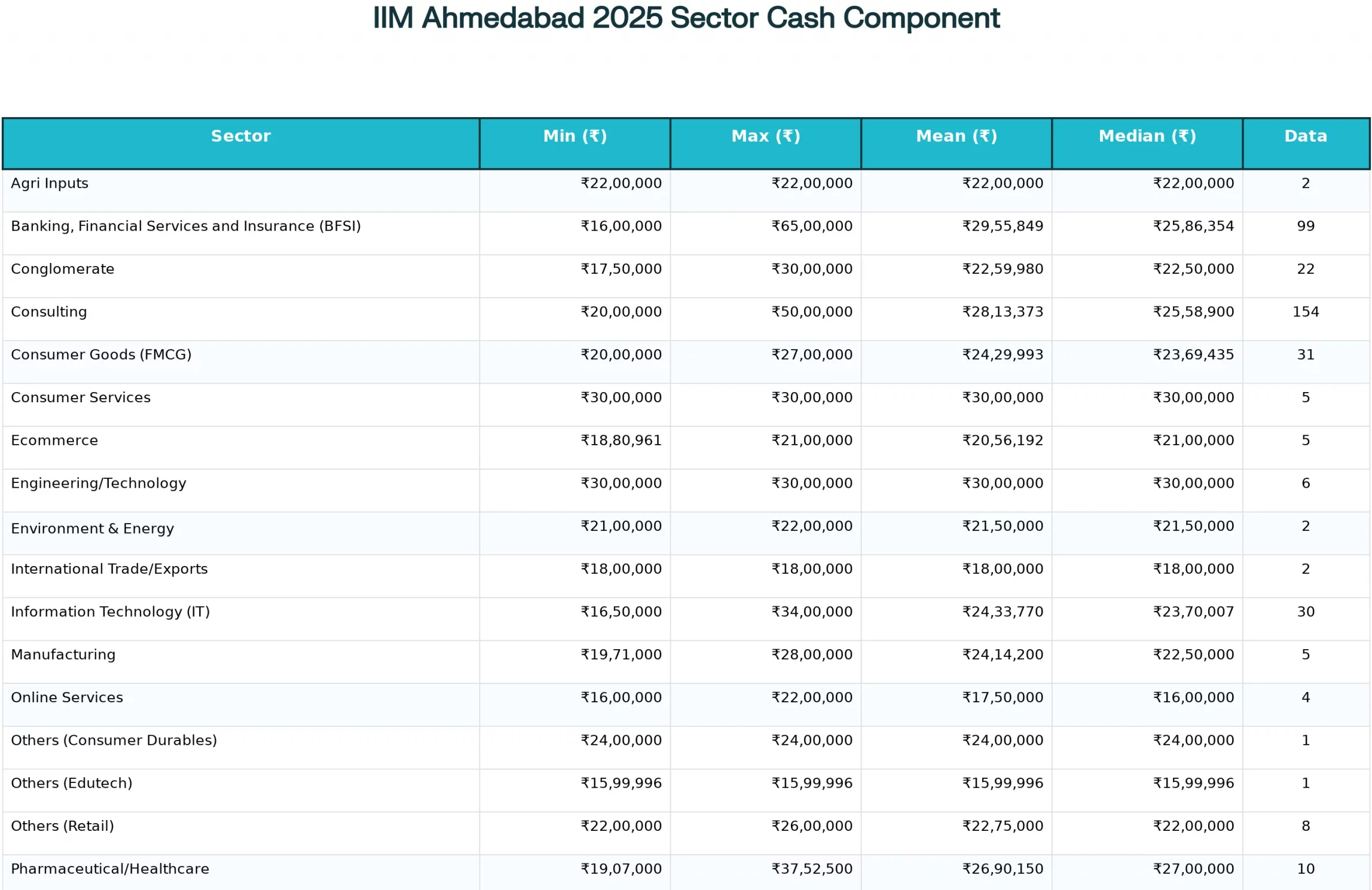The width and height of the screenshot is (1372, 890).
Task: Select Online Services mean ₹17,50,000
Action: pyautogui.click(x=1002, y=698)
